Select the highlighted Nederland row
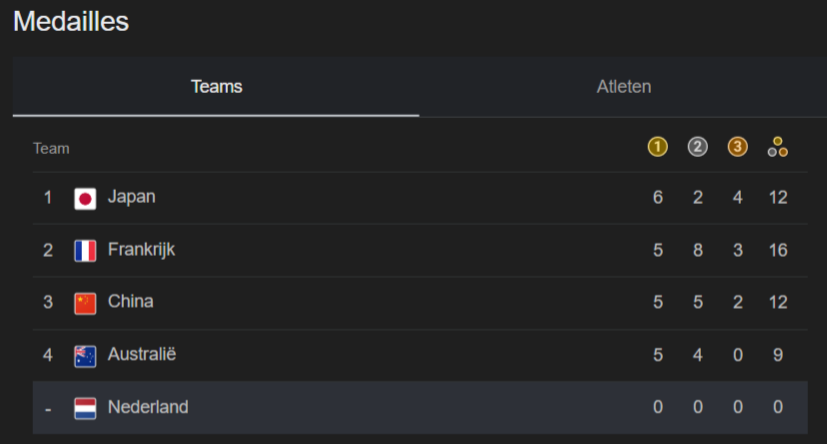Viewport: 827px width, 445px height. (x=420, y=408)
